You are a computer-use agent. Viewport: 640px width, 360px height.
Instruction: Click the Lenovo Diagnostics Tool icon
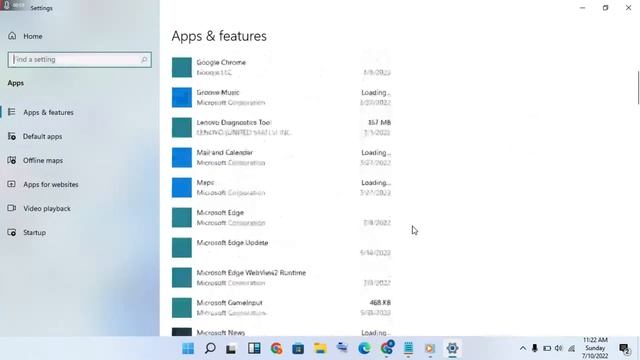point(182,127)
